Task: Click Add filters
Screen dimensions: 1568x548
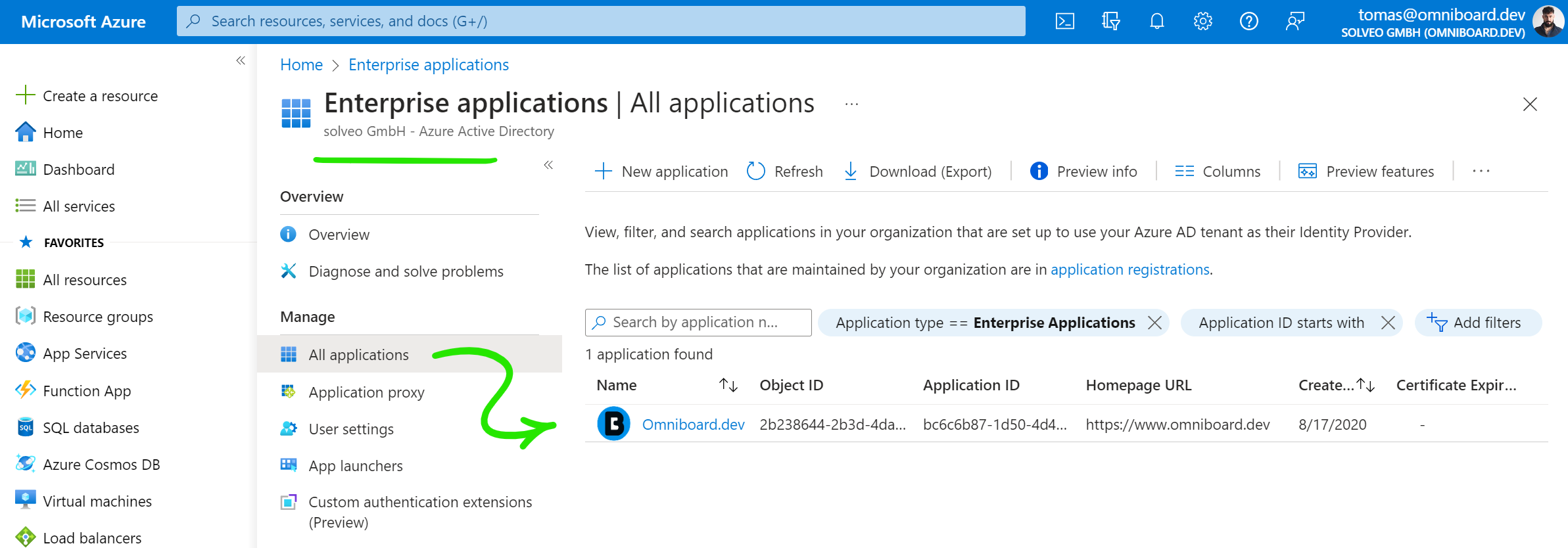Action: click(x=1478, y=323)
